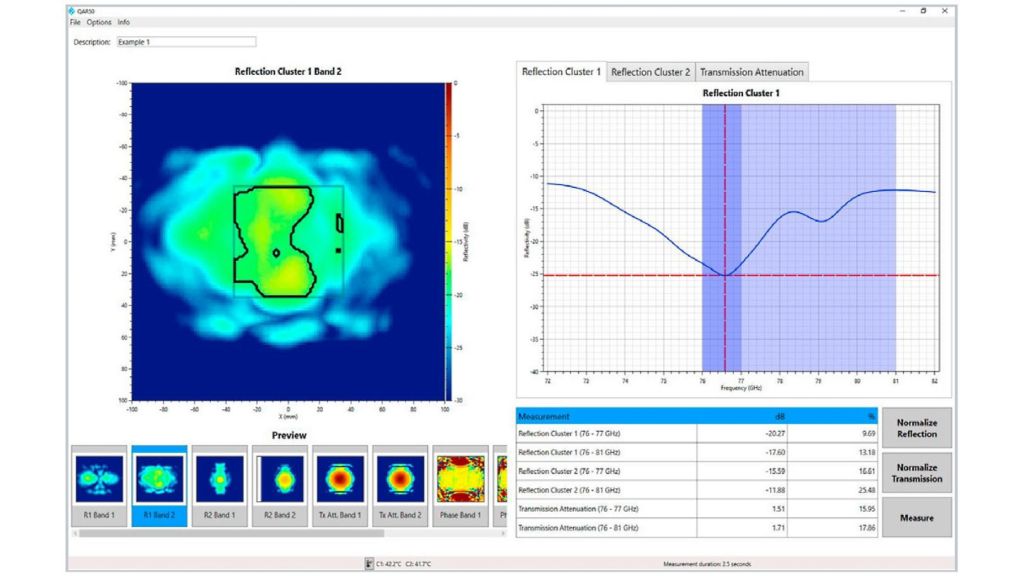This screenshot has width=1024, height=576.
Task: Select the R1 Band 1 preview thumbnail
Action: (x=99, y=485)
